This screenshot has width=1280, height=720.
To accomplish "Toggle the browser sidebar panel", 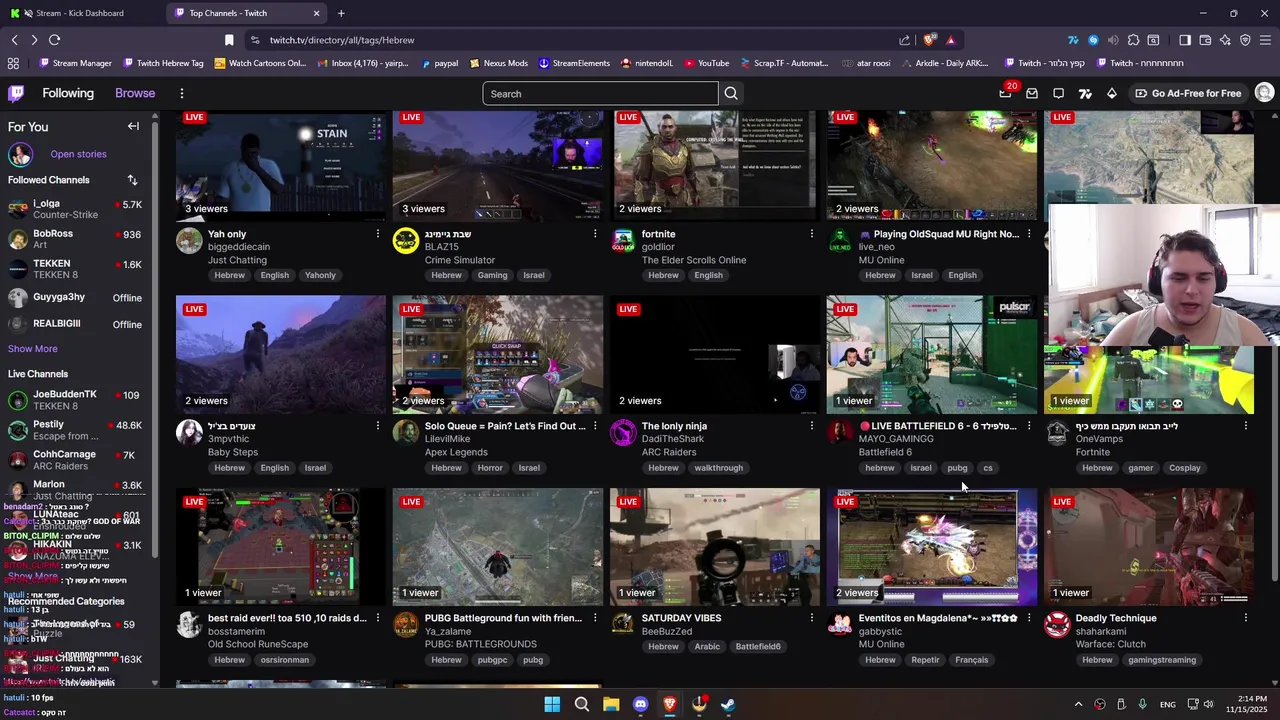I will [x=1185, y=40].
